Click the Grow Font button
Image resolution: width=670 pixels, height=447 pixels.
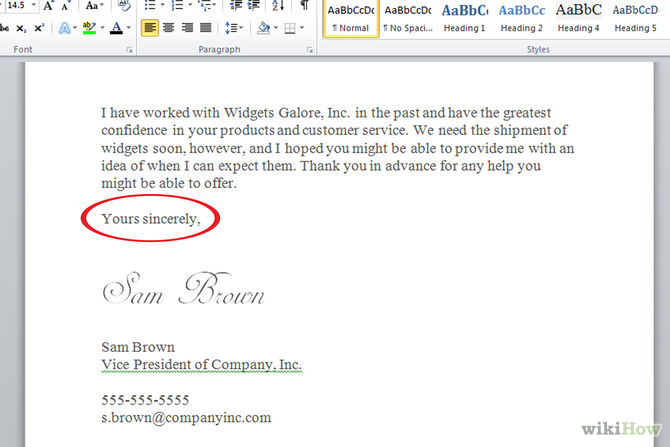click(49, 6)
